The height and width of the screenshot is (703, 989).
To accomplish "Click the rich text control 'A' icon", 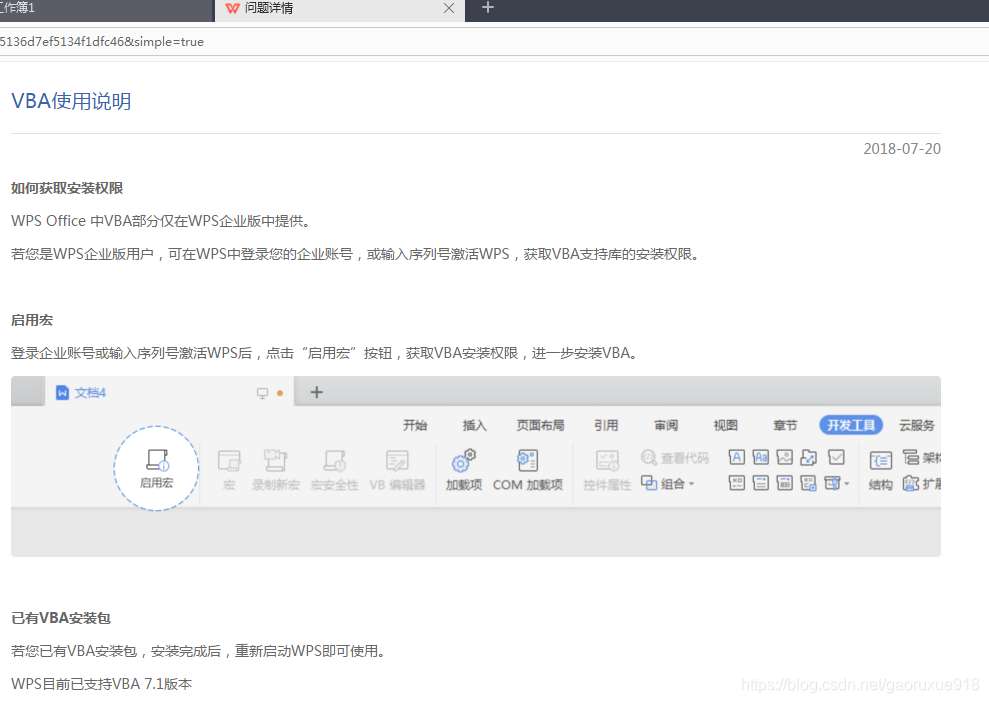I will point(736,457).
